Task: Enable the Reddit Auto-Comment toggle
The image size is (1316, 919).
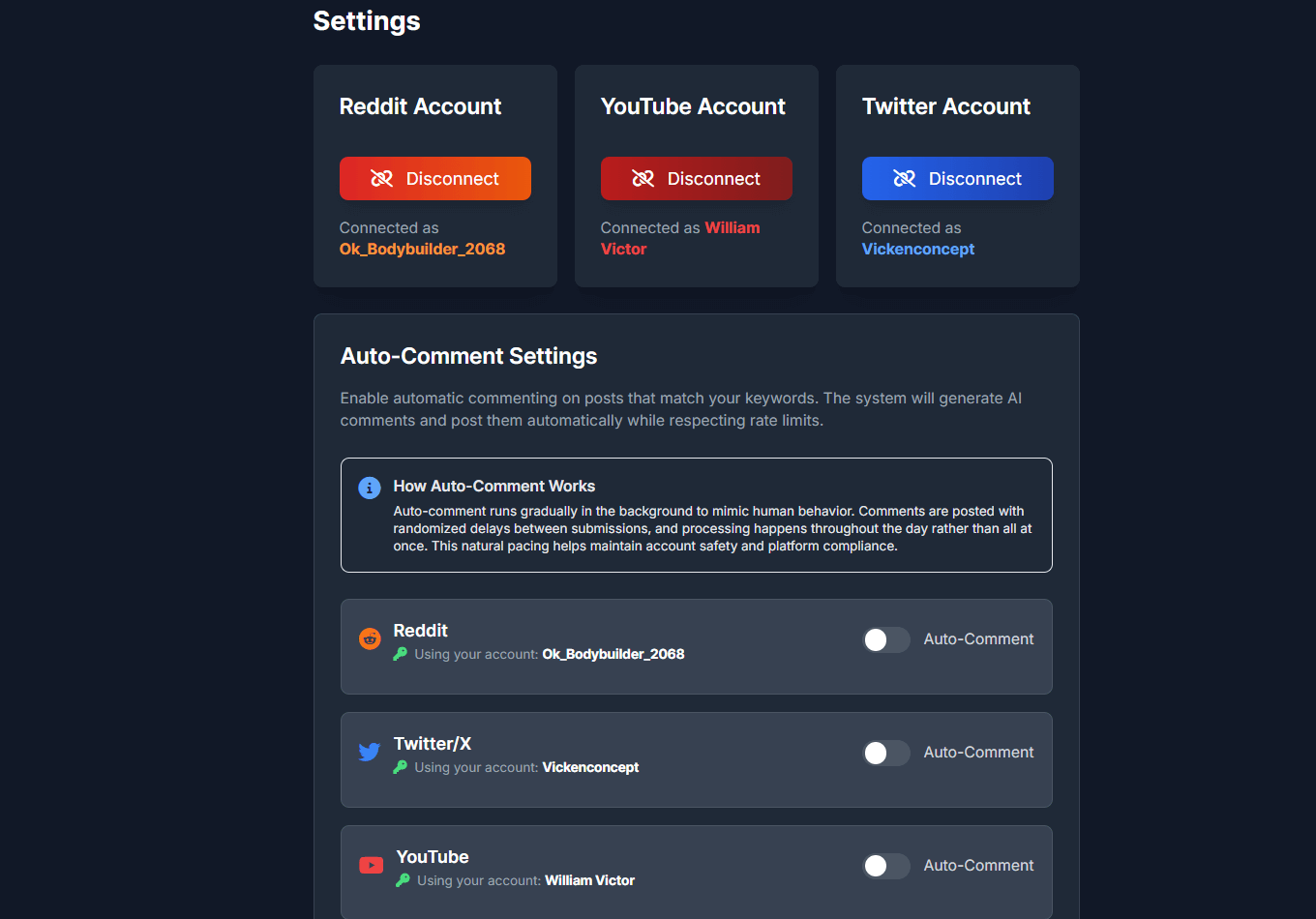Action: (886, 639)
